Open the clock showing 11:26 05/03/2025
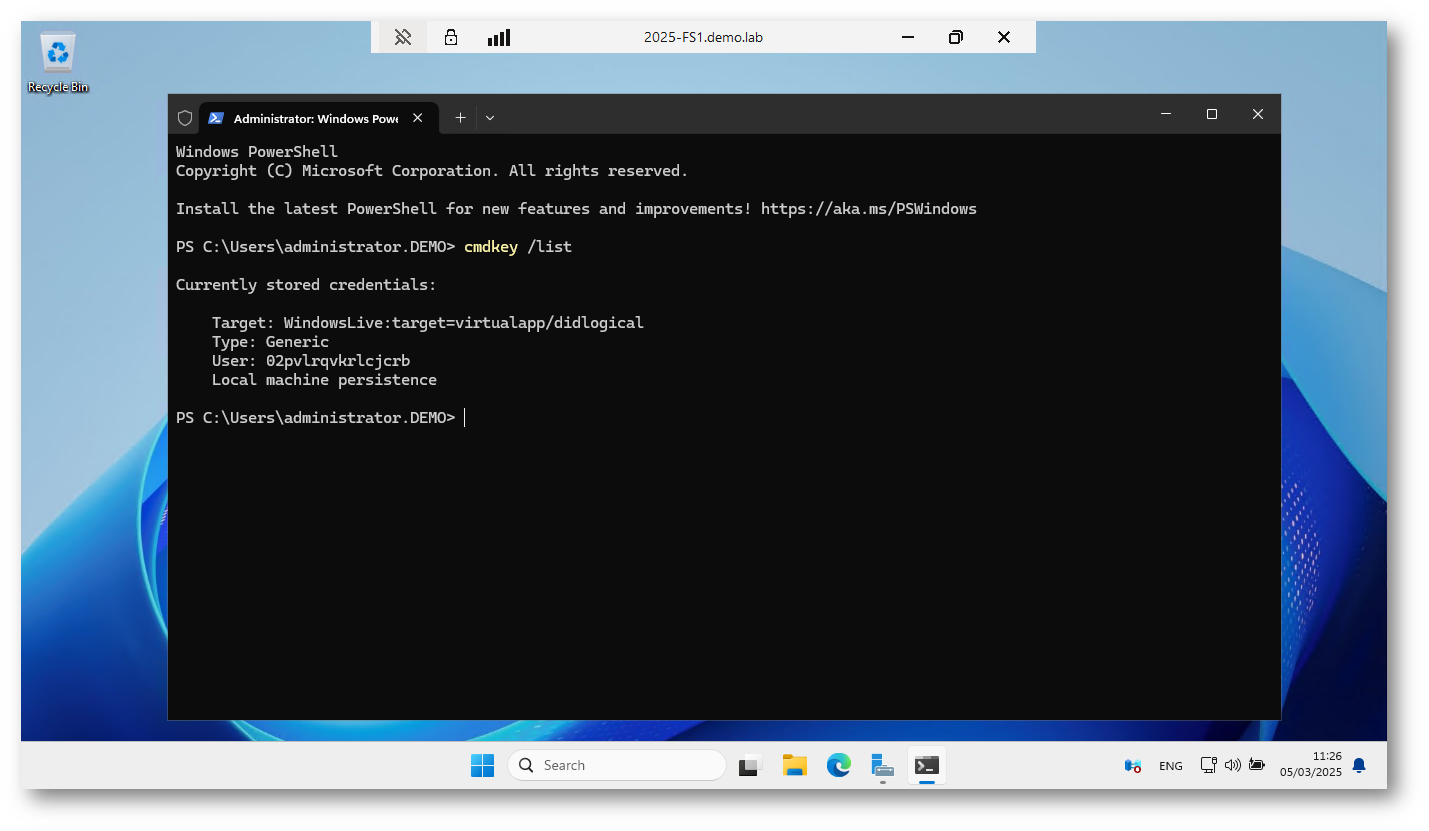 (x=1310, y=765)
